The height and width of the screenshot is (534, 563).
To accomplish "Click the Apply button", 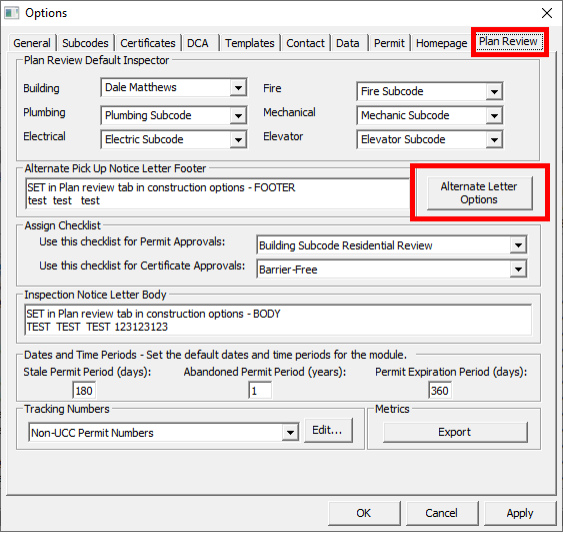I will coord(520,513).
